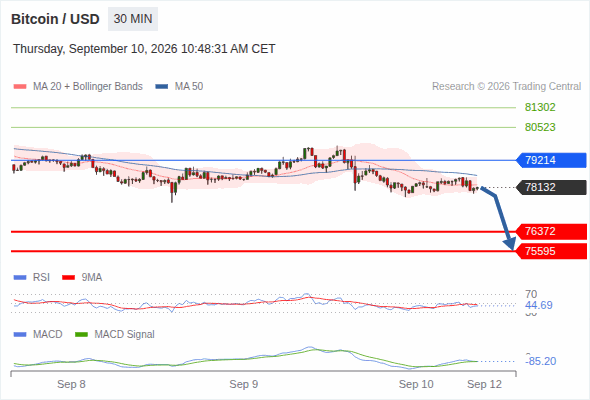Click the 80523 resistance level label
This screenshot has width=590, height=400.
pos(540,127)
